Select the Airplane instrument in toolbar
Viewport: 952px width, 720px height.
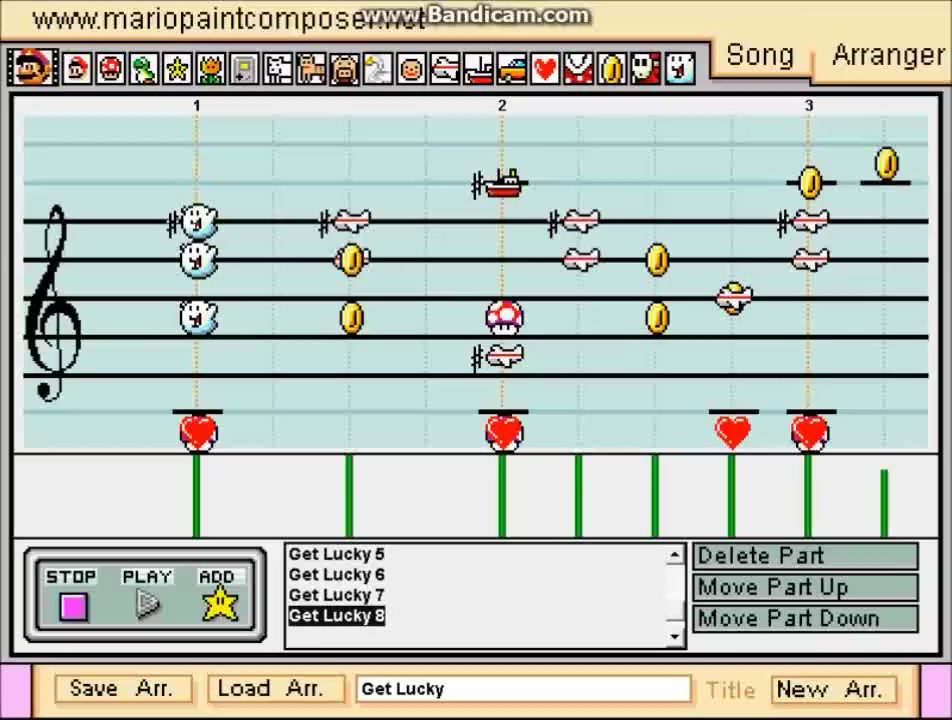(444, 68)
